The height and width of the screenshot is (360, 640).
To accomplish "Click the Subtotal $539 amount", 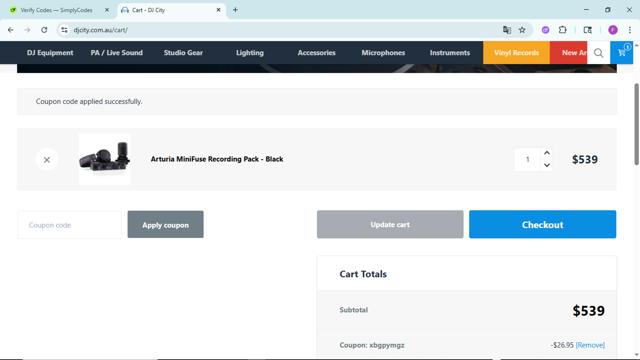I will click(x=588, y=311).
